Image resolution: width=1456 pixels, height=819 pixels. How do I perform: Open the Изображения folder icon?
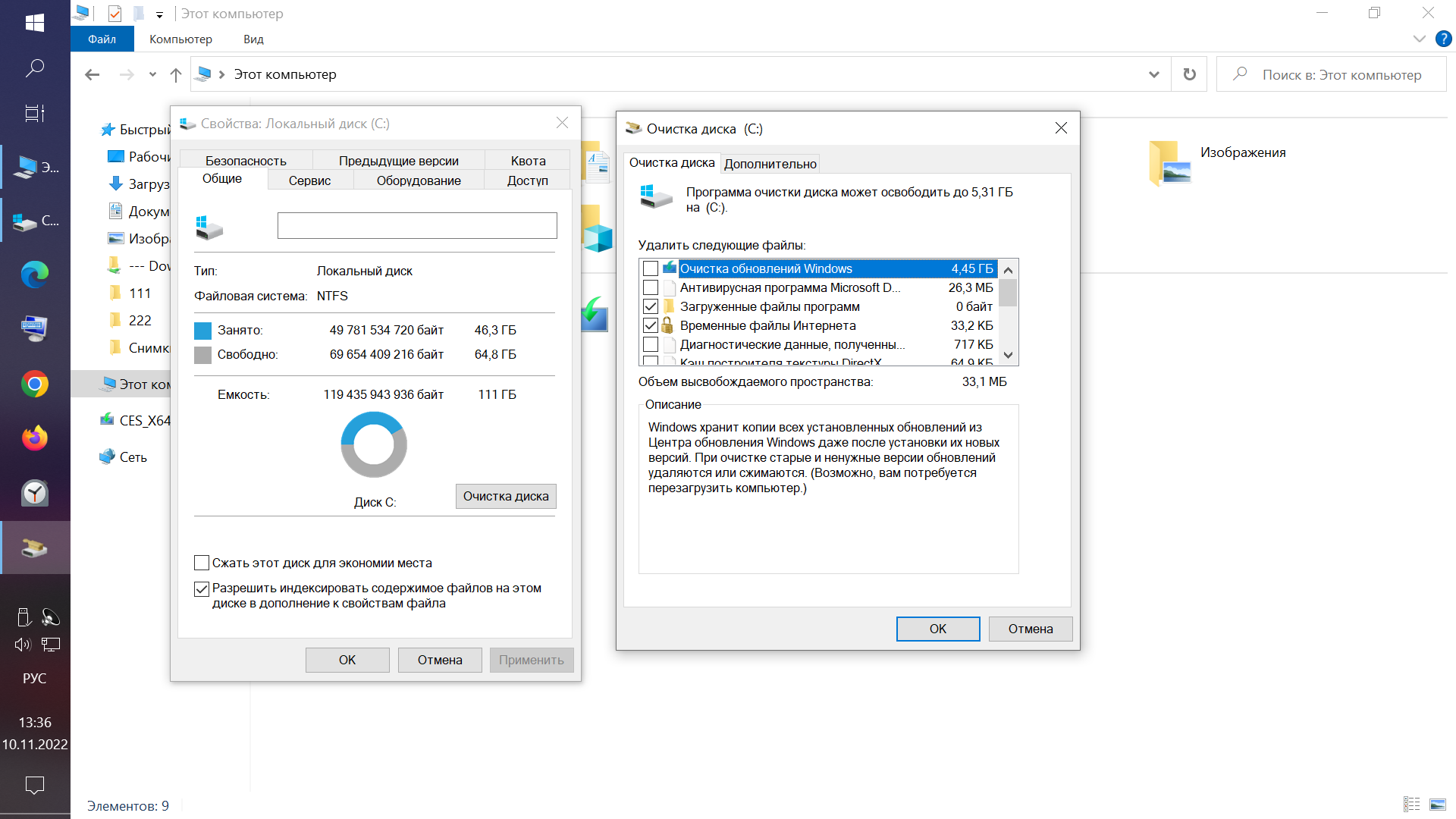[x=1169, y=163]
